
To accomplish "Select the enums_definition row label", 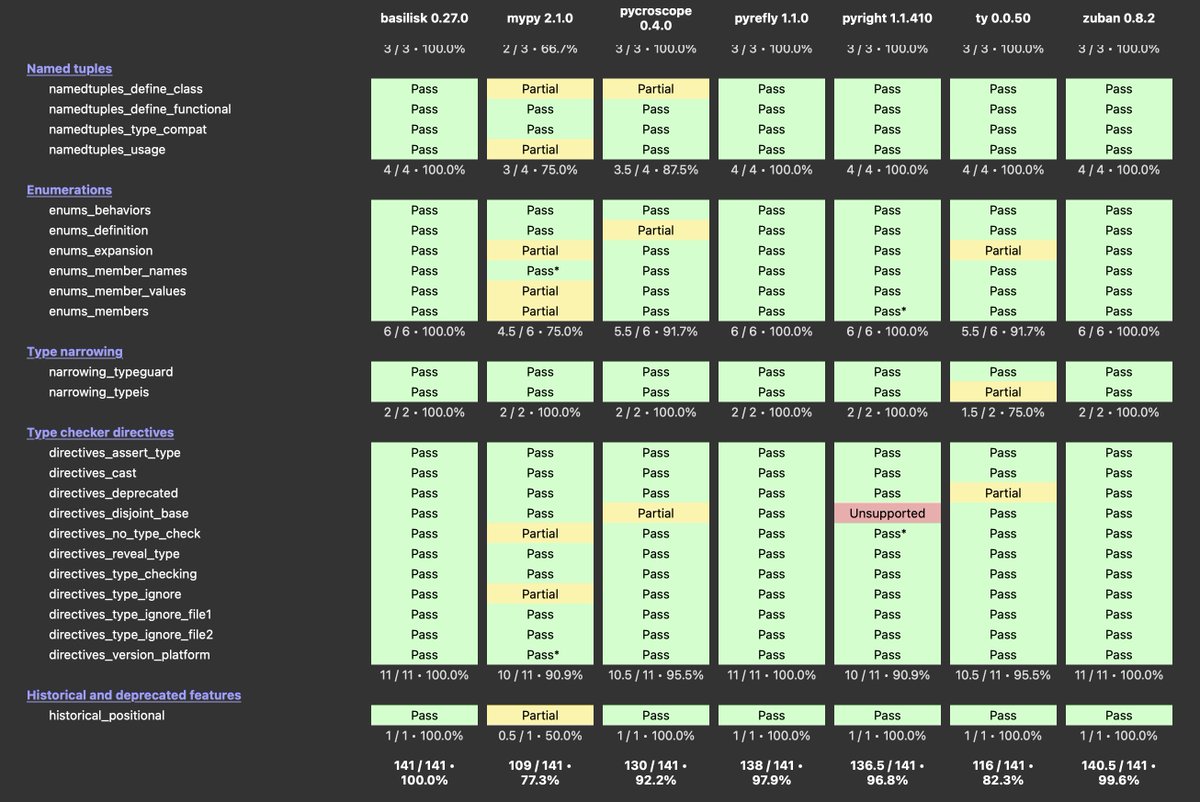I will click(98, 230).
